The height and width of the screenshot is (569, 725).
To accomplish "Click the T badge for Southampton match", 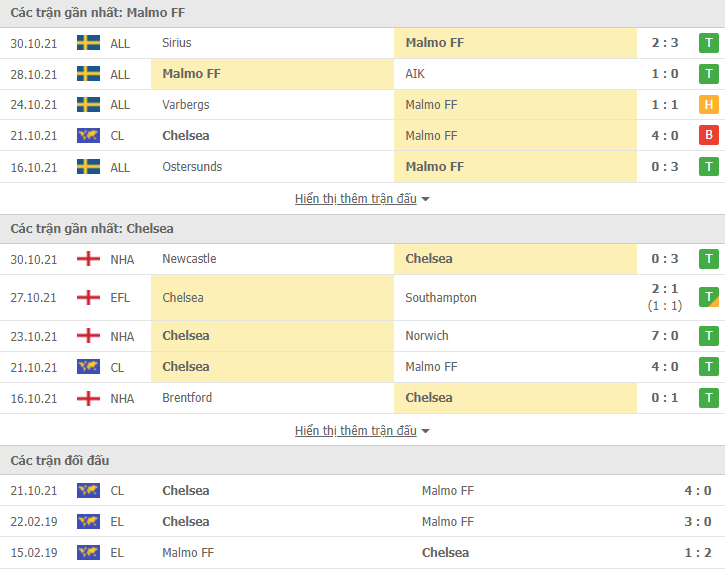I will coord(708,297).
